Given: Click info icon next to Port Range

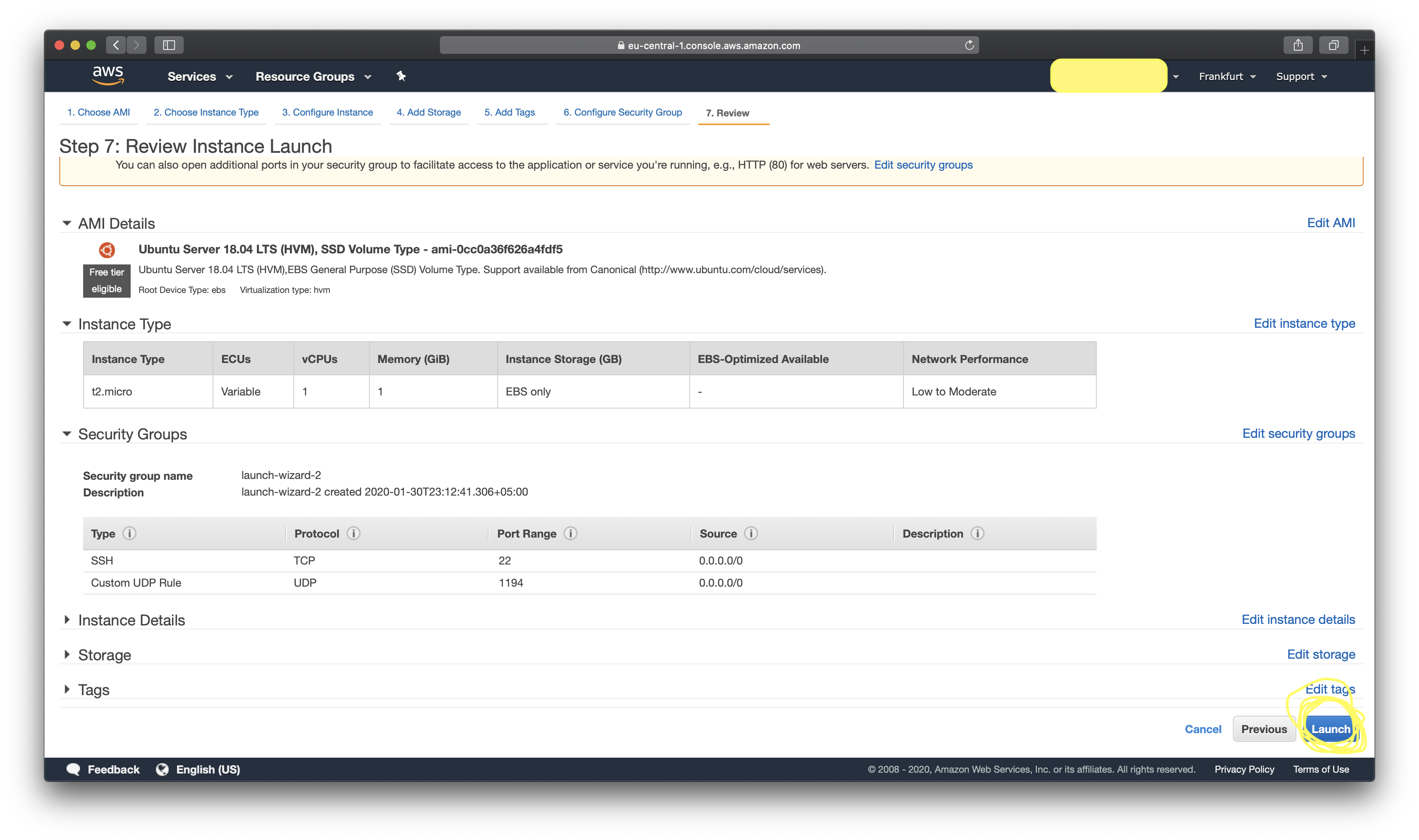Looking at the screenshot, I should tap(571, 533).
